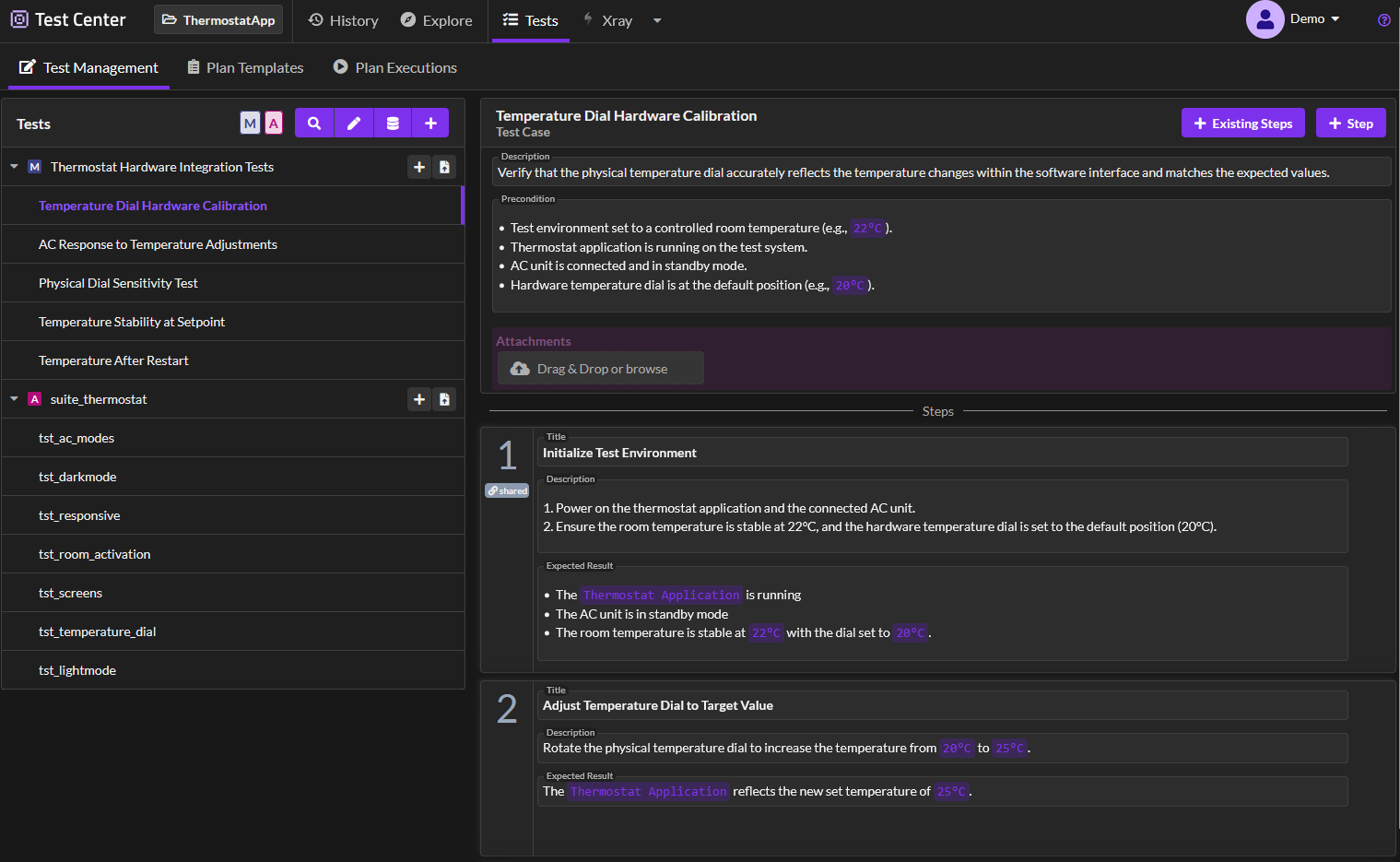This screenshot has height=862, width=1400.
Task: Click the add Step button
Action: (1350, 124)
